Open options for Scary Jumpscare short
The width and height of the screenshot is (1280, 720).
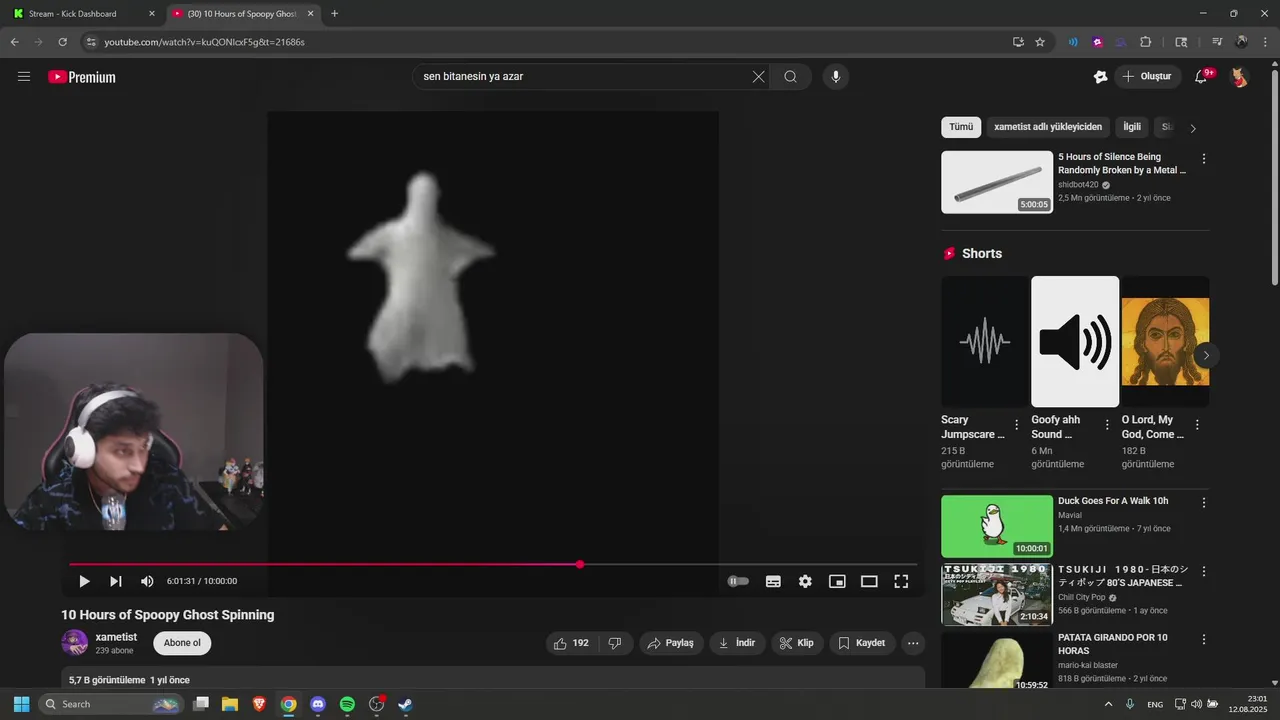pos(1017,425)
